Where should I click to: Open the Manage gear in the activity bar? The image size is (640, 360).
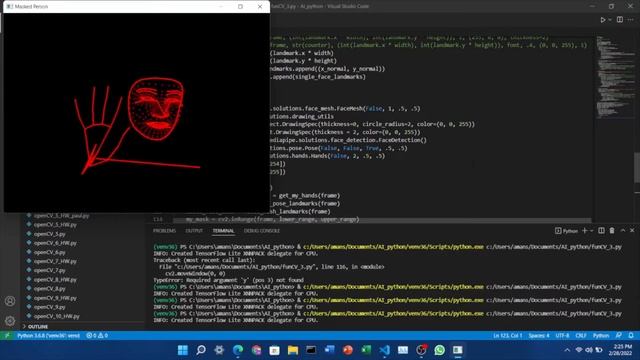[x=10, y=321]
